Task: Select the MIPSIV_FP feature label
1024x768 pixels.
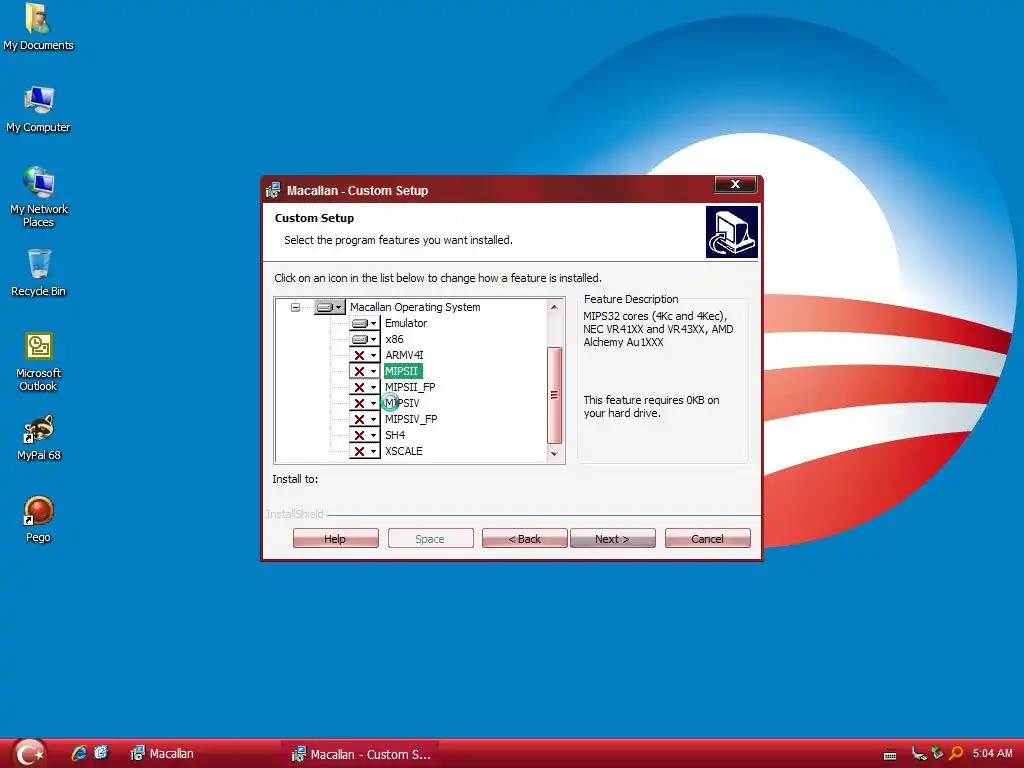Action: click(x=411, y=419)
